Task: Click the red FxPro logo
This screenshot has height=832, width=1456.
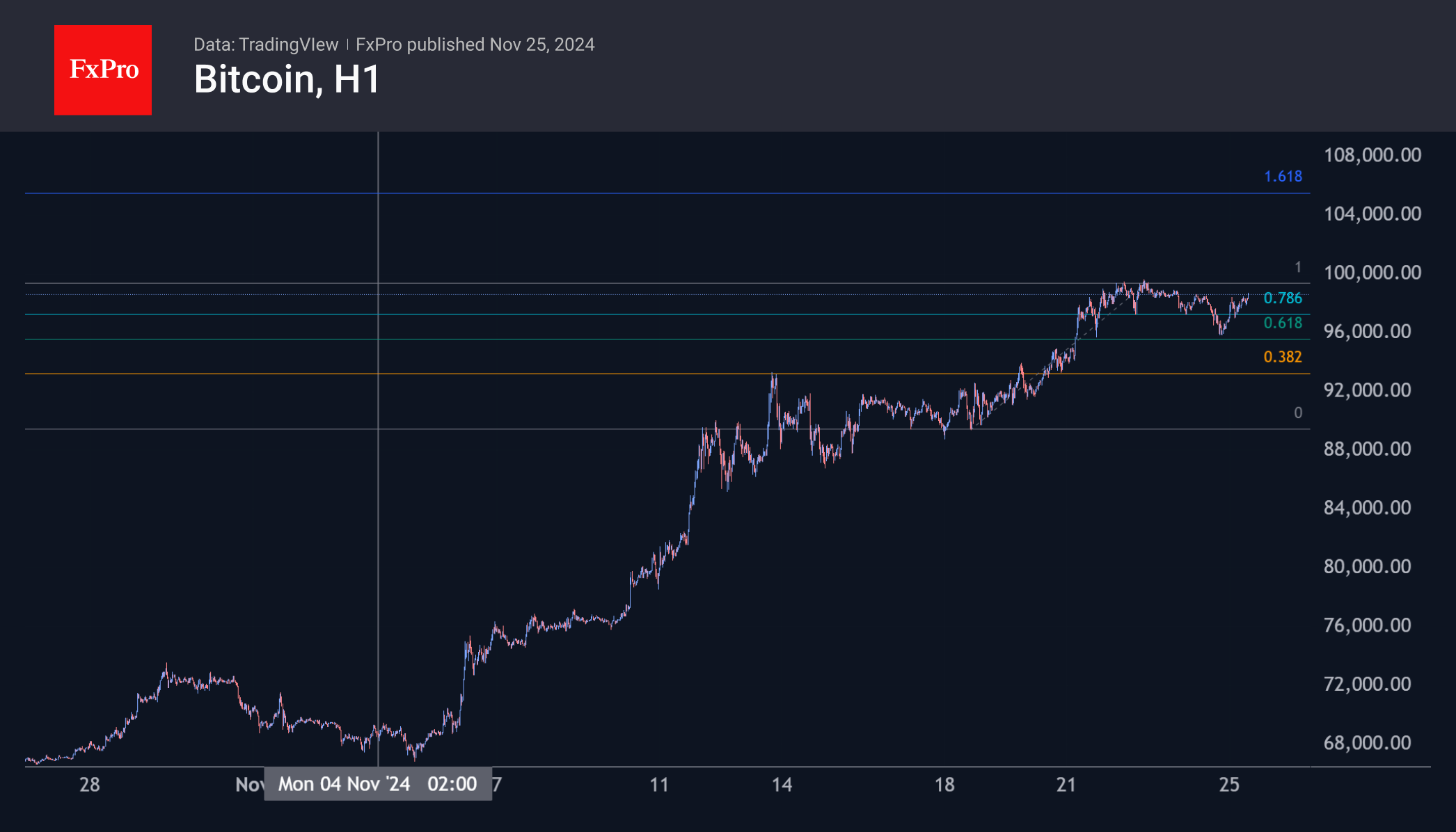Action: coord(103,70)
